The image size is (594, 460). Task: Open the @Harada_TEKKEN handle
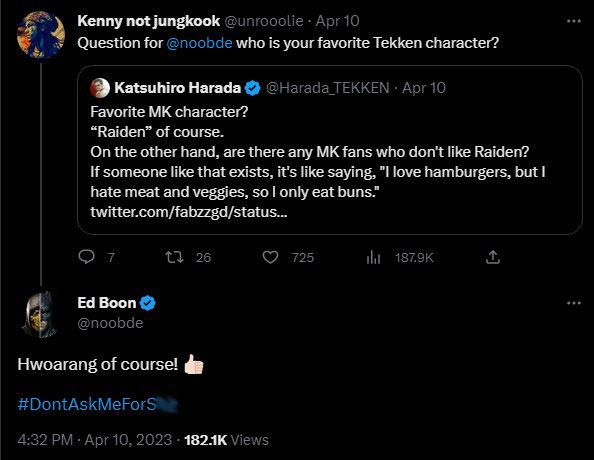click(328, 88)
